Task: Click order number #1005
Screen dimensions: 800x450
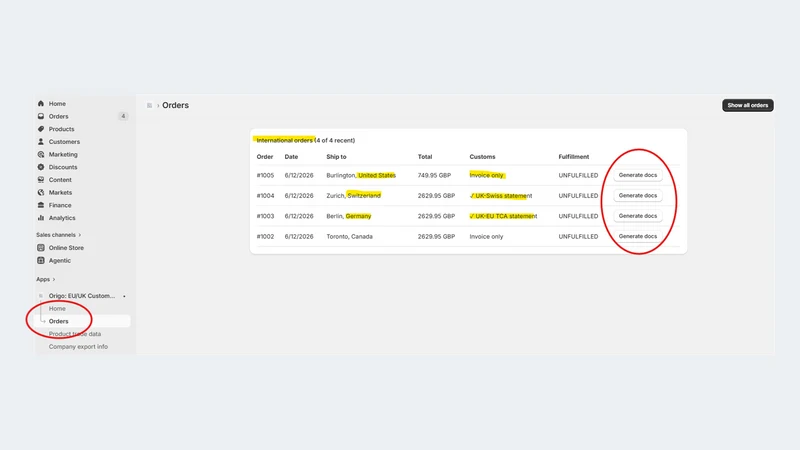Action: [265, 176]
